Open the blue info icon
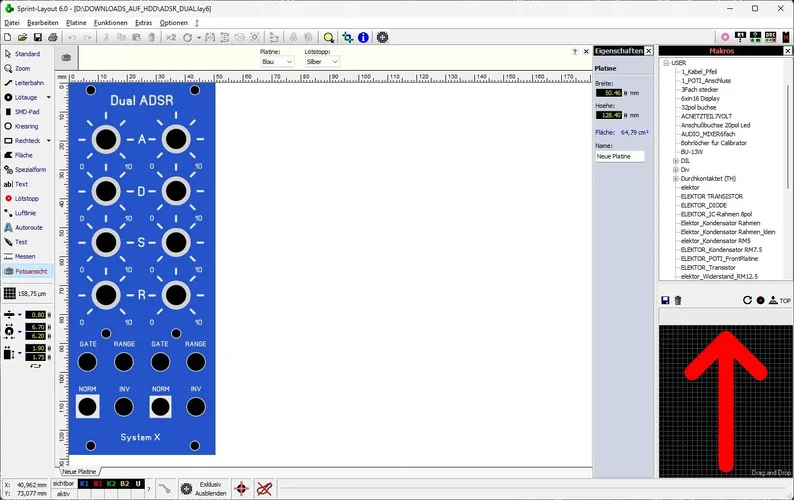The height and width of the screenshot is (500, 794). 363,37
